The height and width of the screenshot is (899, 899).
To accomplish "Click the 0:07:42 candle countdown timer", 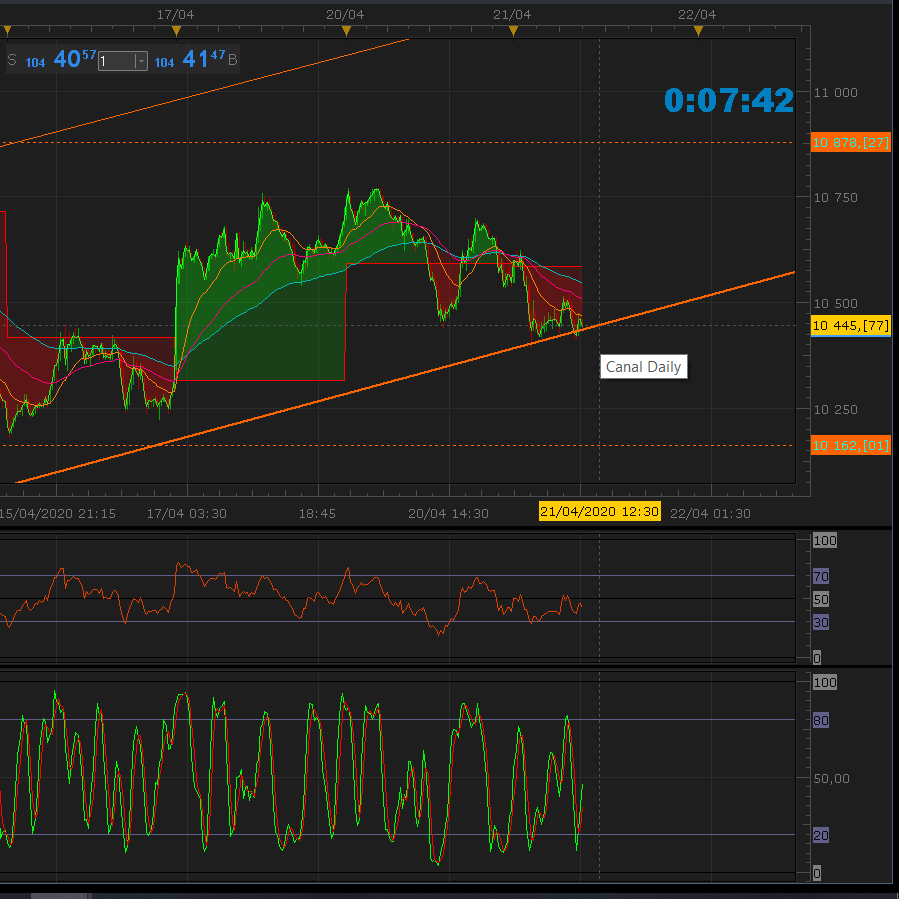I will [729, 100].
